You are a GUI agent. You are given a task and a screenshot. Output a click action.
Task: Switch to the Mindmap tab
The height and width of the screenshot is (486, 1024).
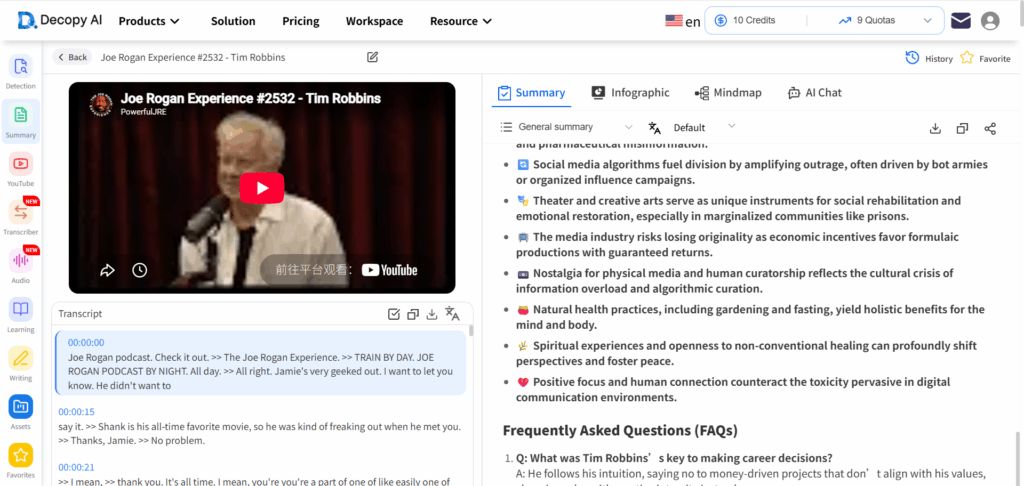(x=728, y=93)
